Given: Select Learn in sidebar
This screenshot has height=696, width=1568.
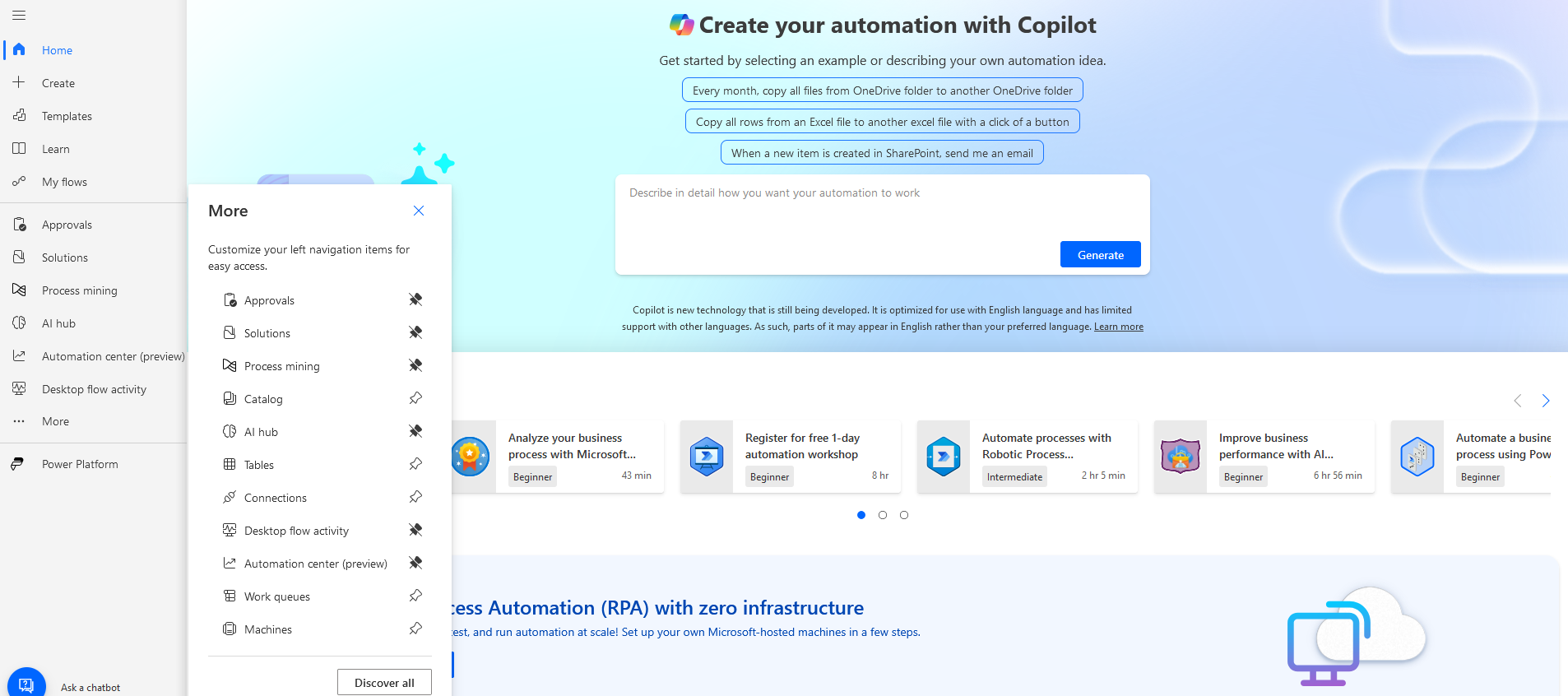Looking at the screenshot, I should pos(56,149).
